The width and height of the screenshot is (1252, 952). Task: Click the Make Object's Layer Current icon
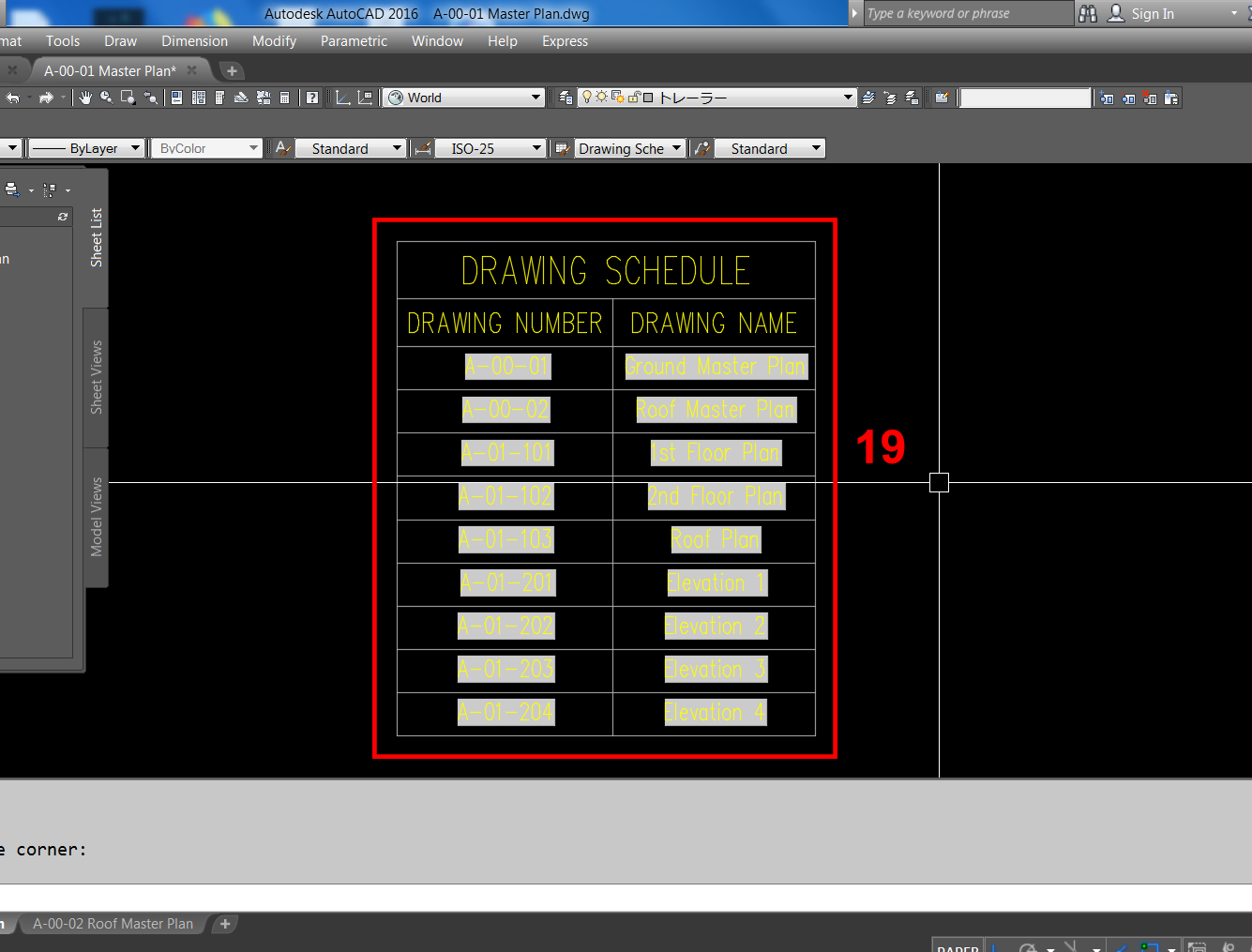coord(867,97)
